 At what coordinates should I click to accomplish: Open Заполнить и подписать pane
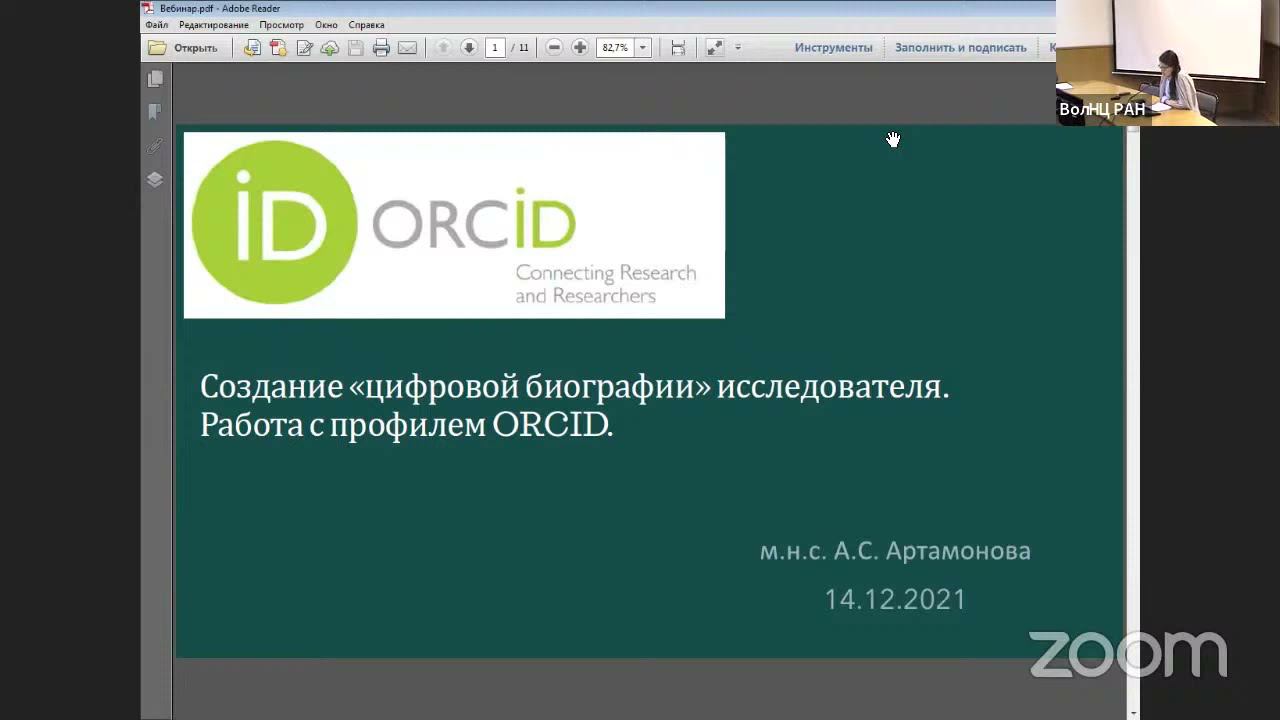coord(960,47)
